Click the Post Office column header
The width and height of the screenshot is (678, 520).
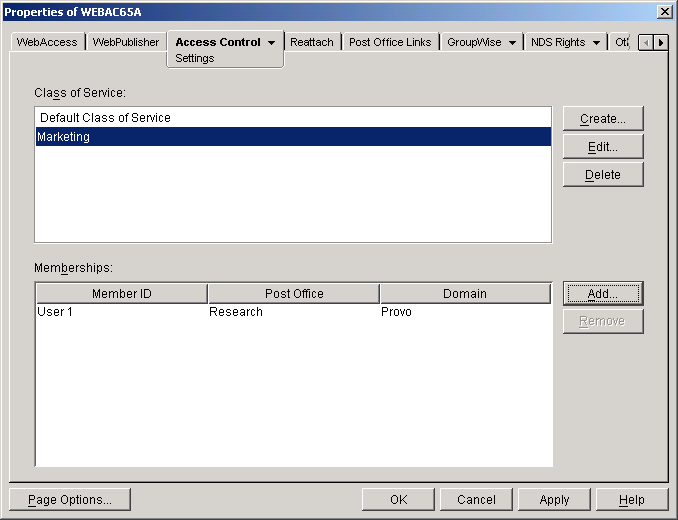pyautogui.click(x=294, y=293)
